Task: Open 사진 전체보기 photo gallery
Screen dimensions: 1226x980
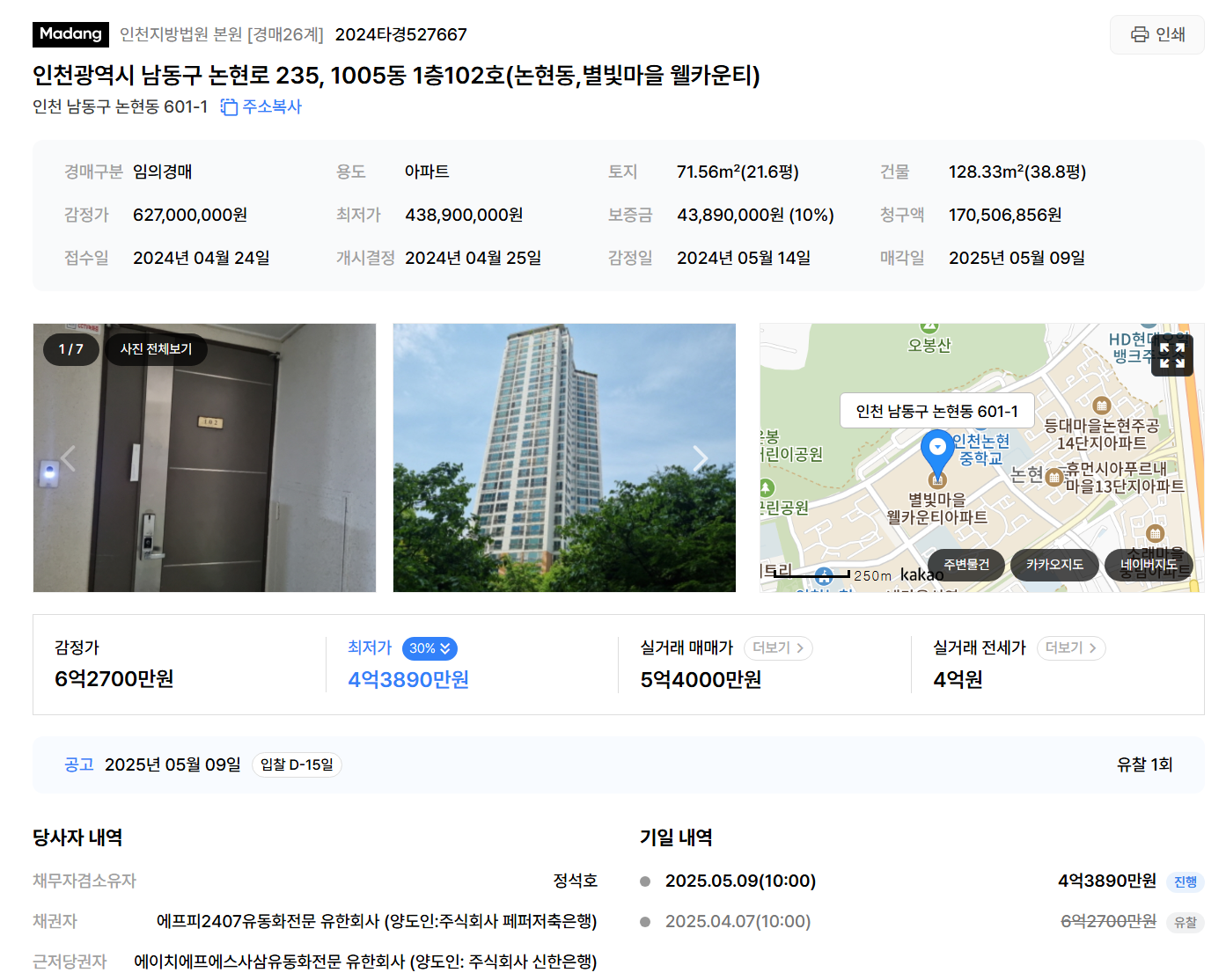Action: (156, 349)
